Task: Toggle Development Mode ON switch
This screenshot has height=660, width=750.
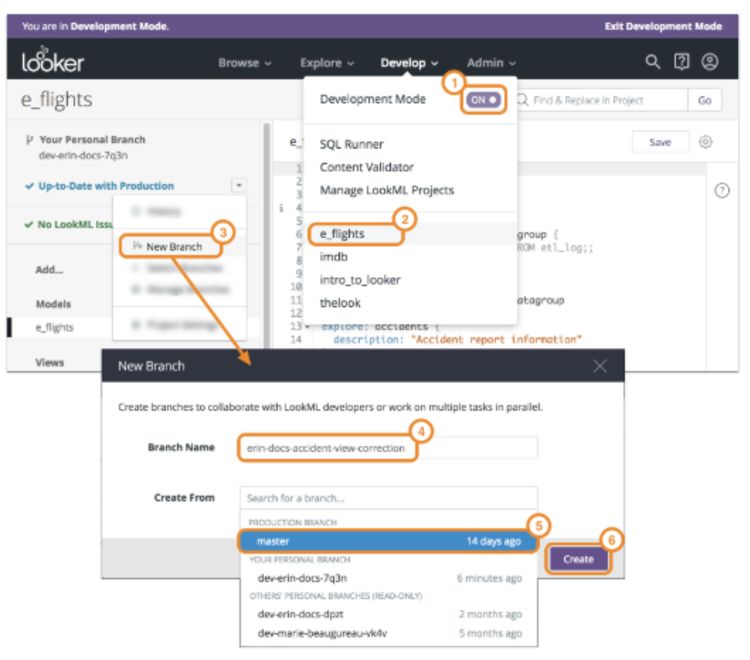Action: (483, 99)
